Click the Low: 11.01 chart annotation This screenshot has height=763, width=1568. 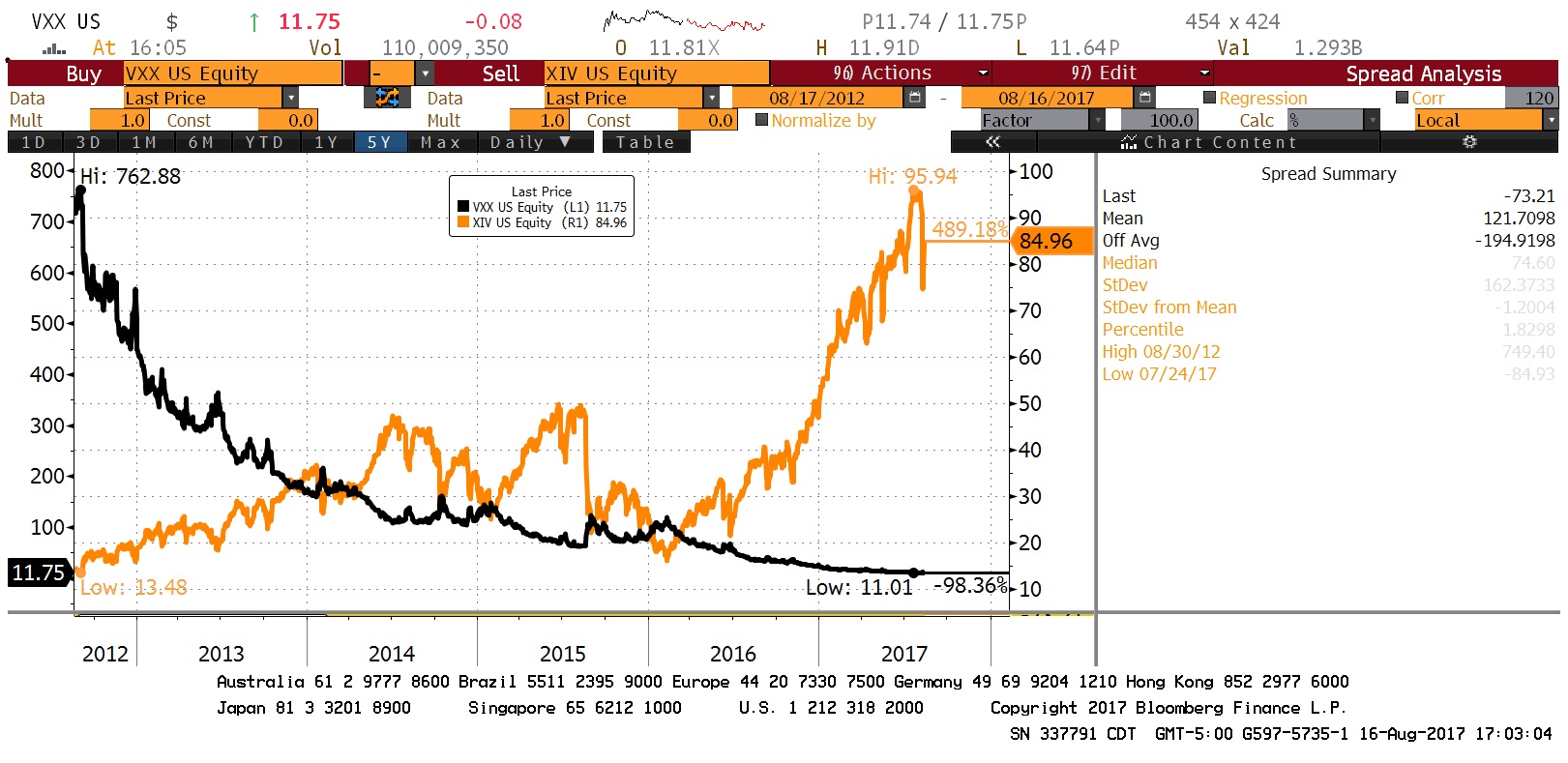pos(859,587)
